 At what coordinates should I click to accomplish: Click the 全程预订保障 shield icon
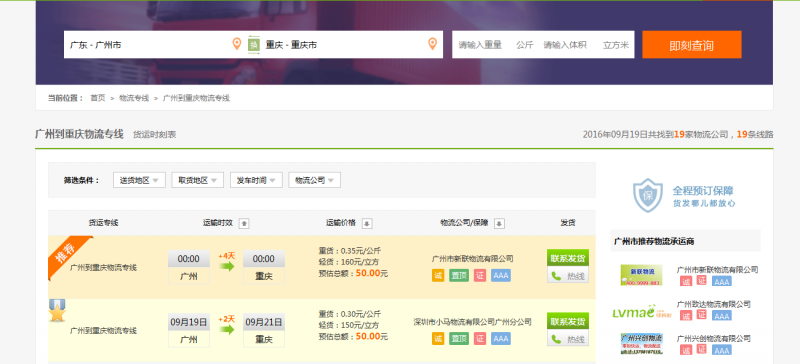(x=647, y=195)
